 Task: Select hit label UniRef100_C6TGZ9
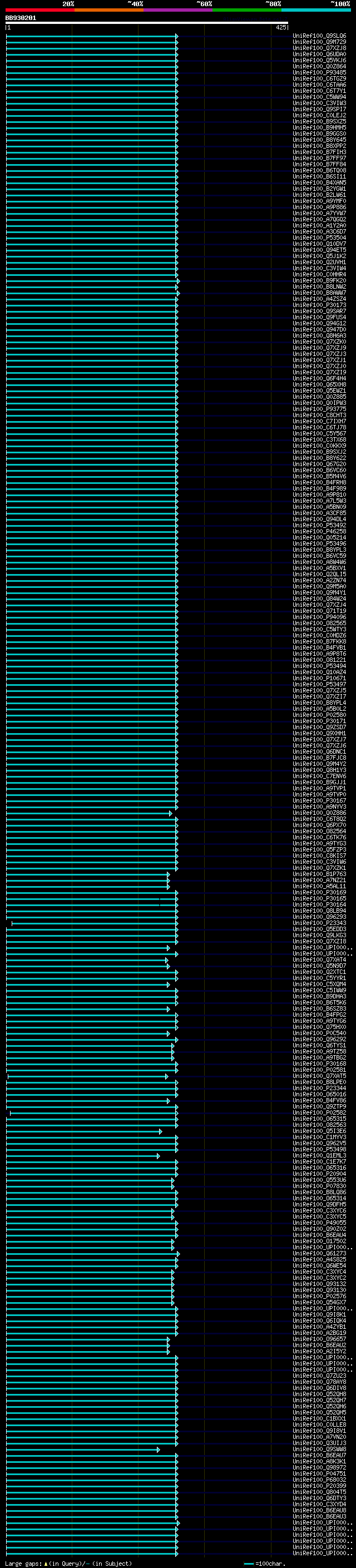319,78
